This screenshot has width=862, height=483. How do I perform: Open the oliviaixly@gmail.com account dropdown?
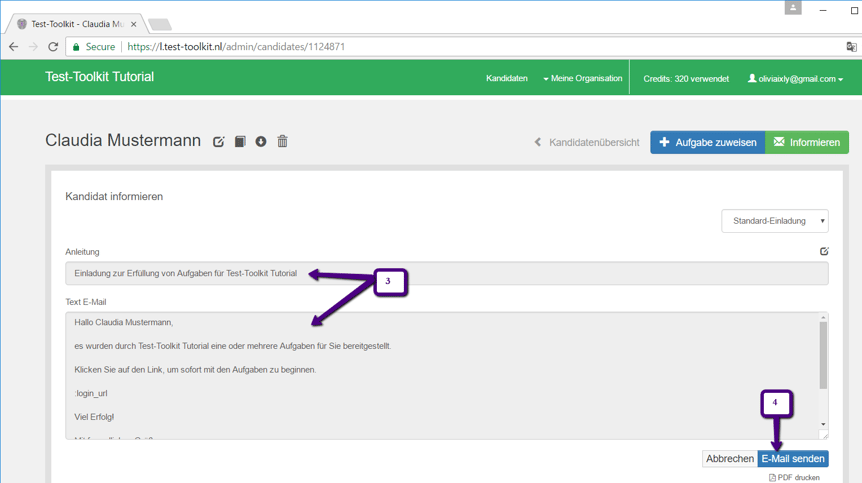point(795,79)
